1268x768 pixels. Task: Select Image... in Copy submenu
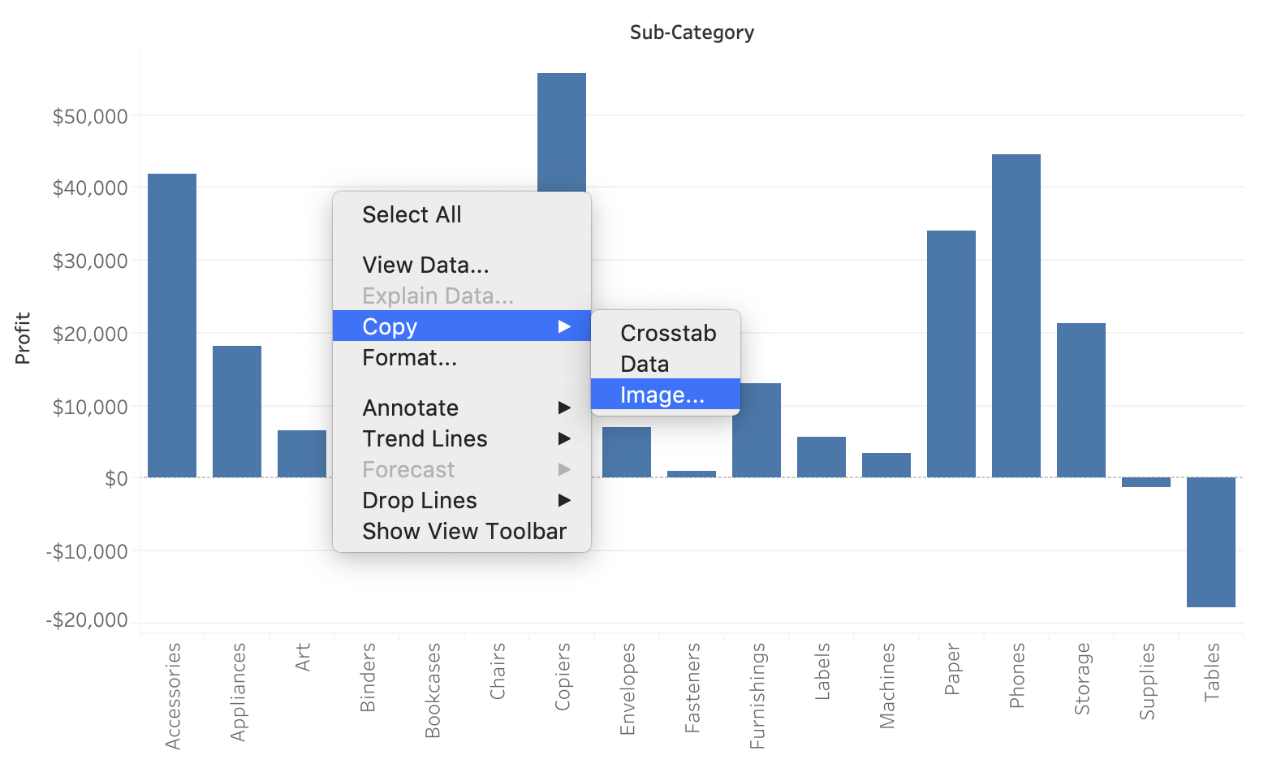662,395
